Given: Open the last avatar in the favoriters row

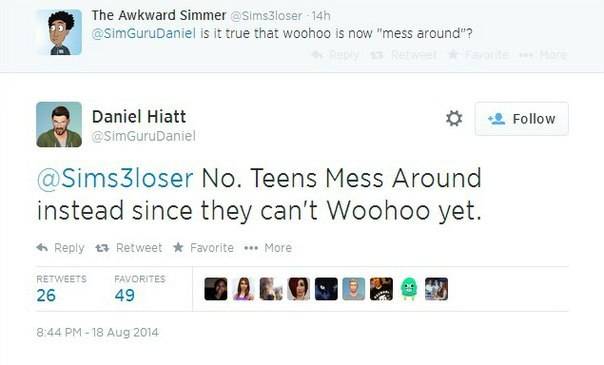Looking at the screenshot, I should coord(436,289).
